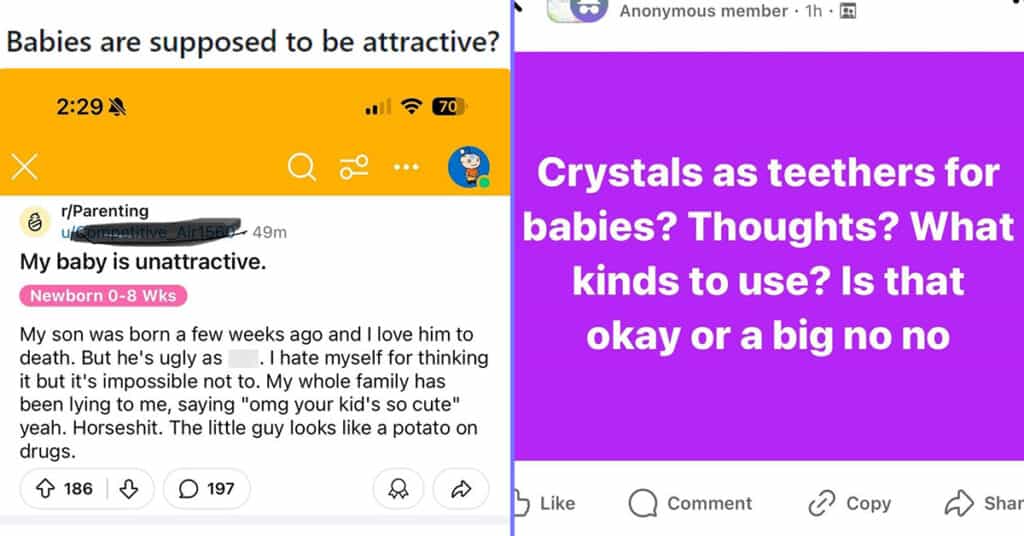The width and height of the screenshot is (1024, 536).
Task: Open the 197 comments on the post
Action: point(206,488)
